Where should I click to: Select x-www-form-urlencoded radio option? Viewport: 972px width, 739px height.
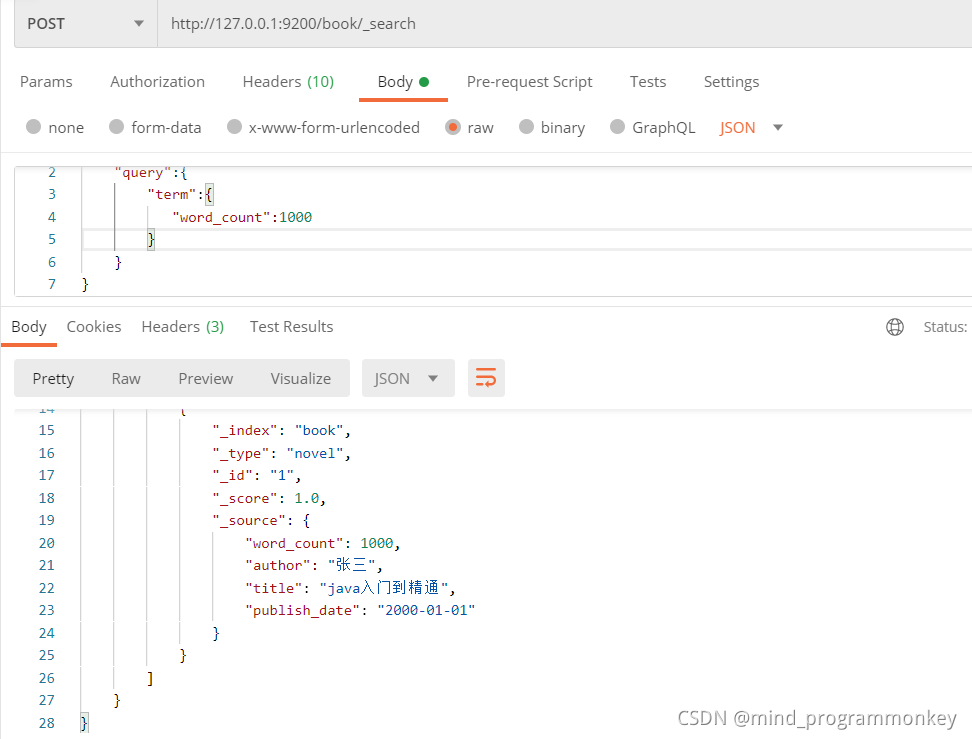tap(234, 127)
